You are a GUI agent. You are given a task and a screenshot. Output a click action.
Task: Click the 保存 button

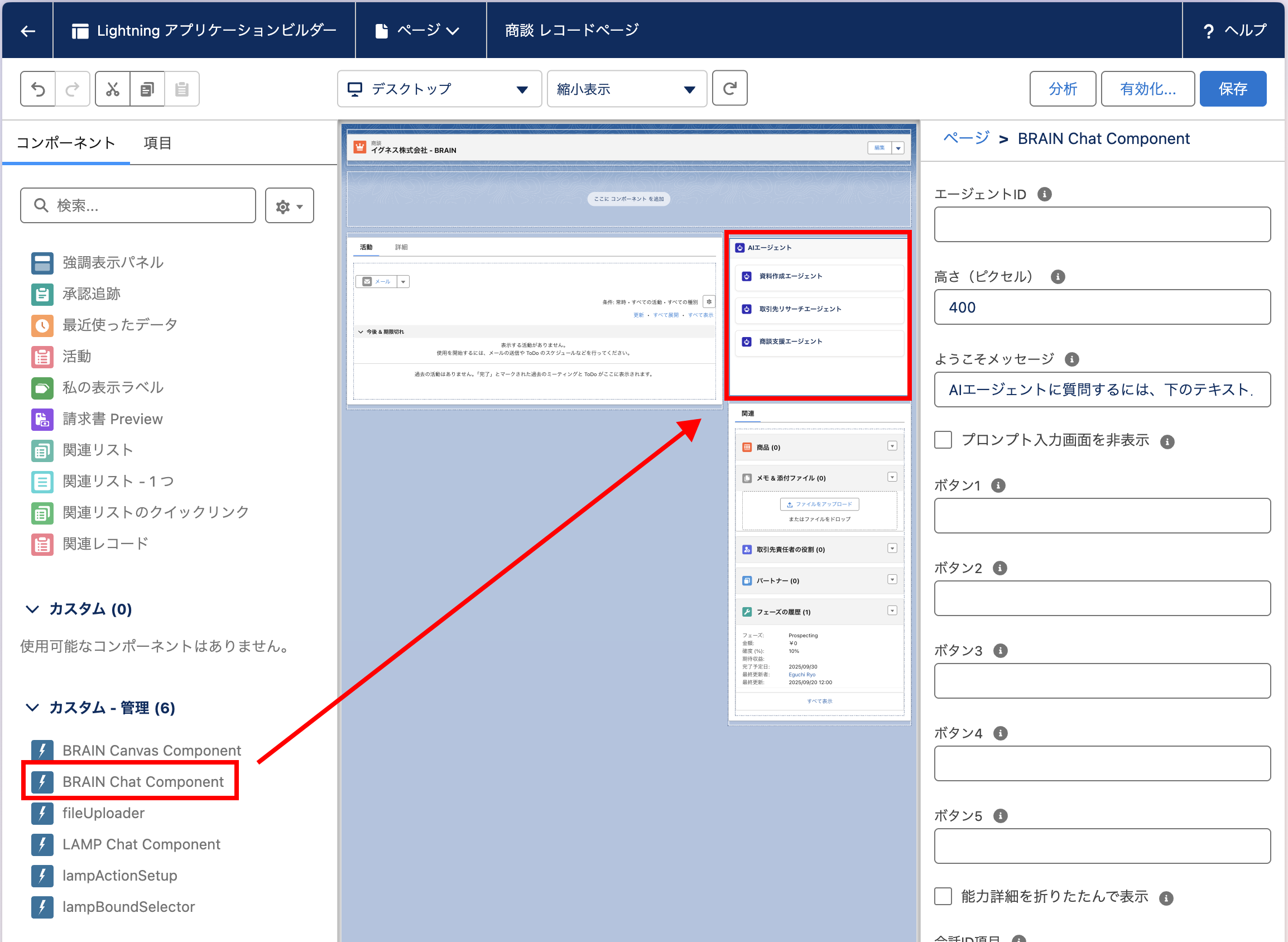(1232, 89)
